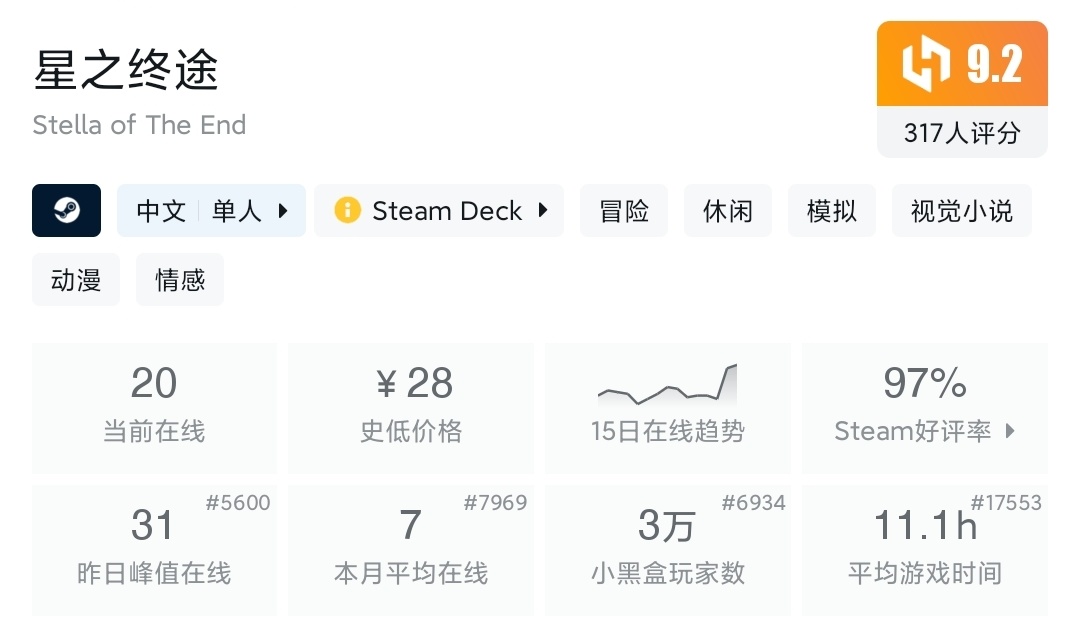Click the Xiaoheihe logo in score badge

click(926, 64)
